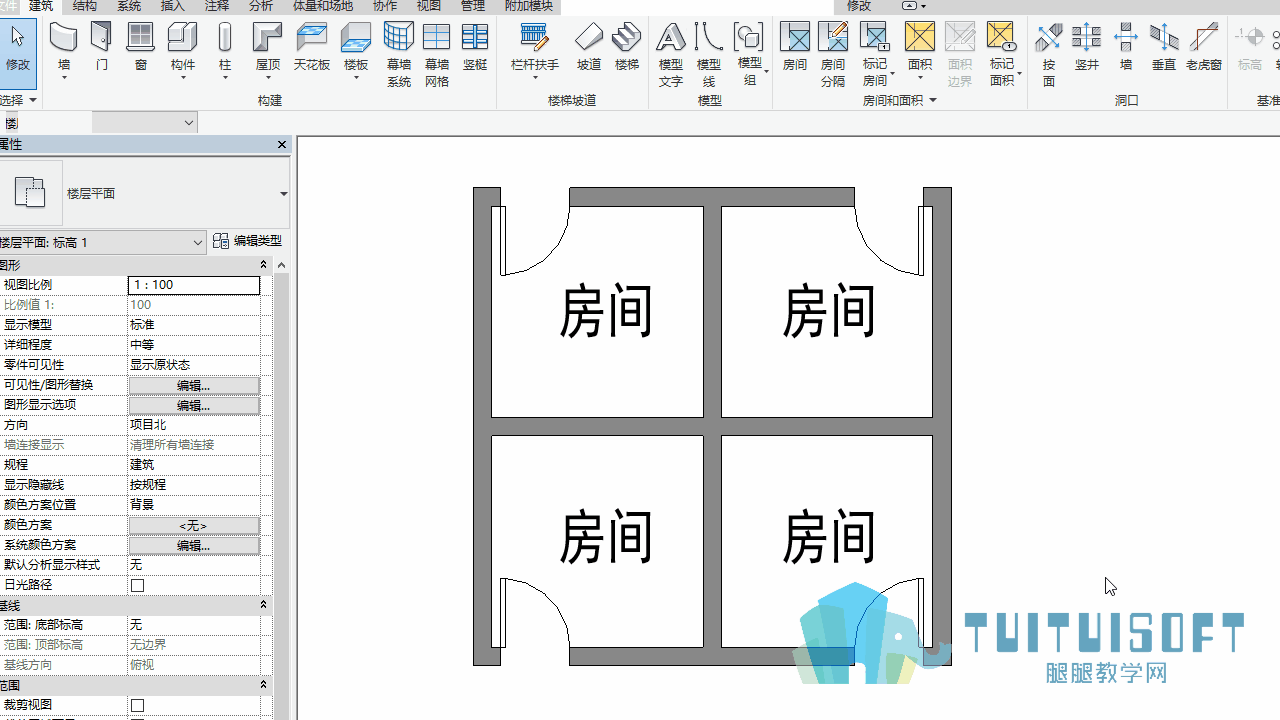The width and height of the screenshot is (1280, 720).
Task: Open the 插入 ribbon tab
Action: [173, 6]
